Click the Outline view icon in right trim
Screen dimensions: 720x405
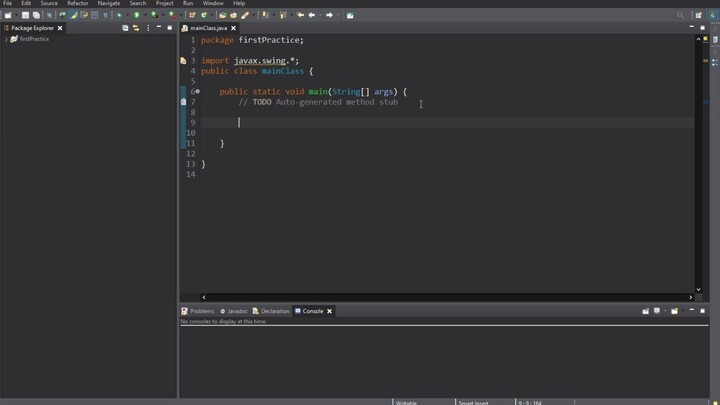pos(715,62)
